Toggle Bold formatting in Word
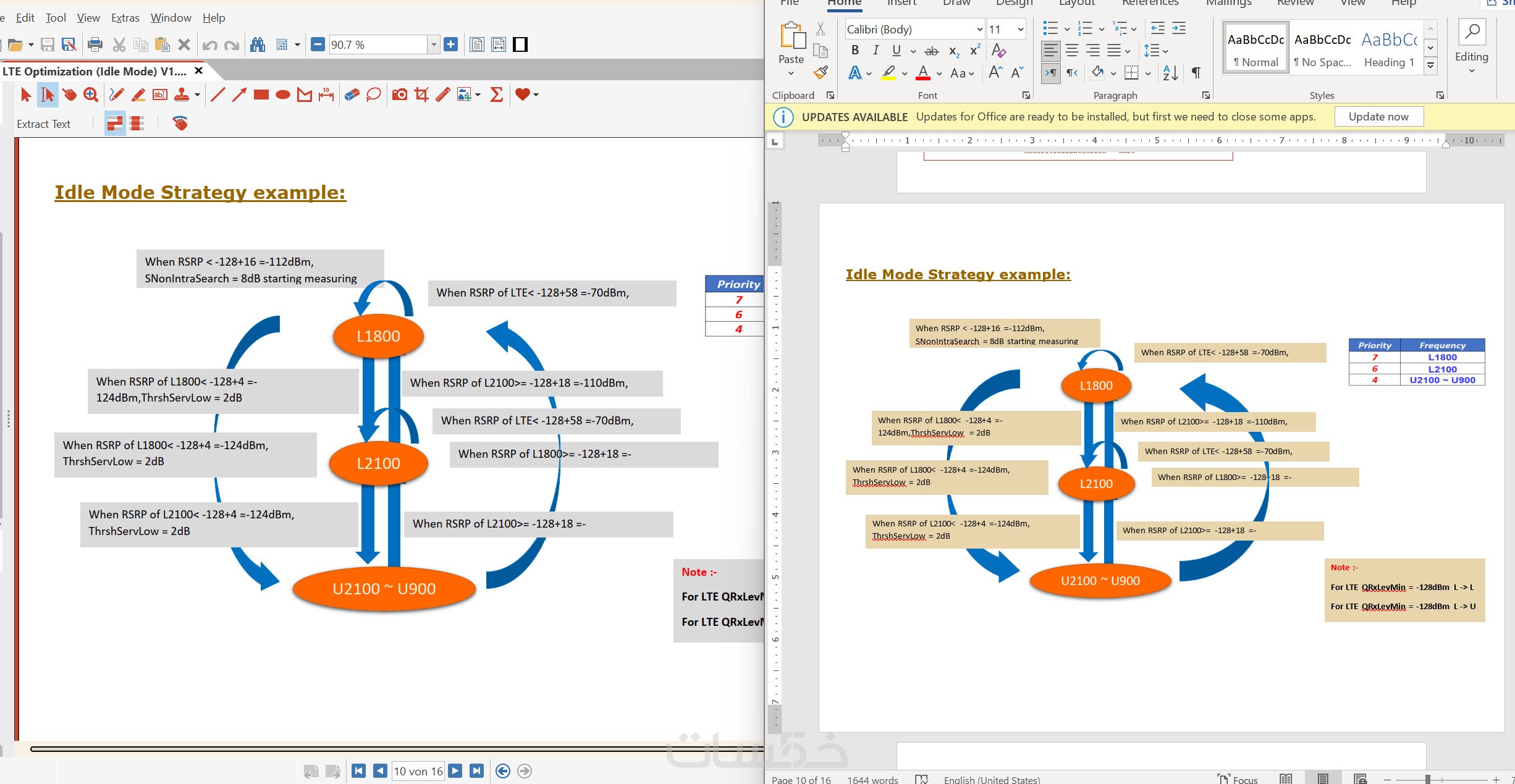 pyautogui.click(x=855, y=51)
